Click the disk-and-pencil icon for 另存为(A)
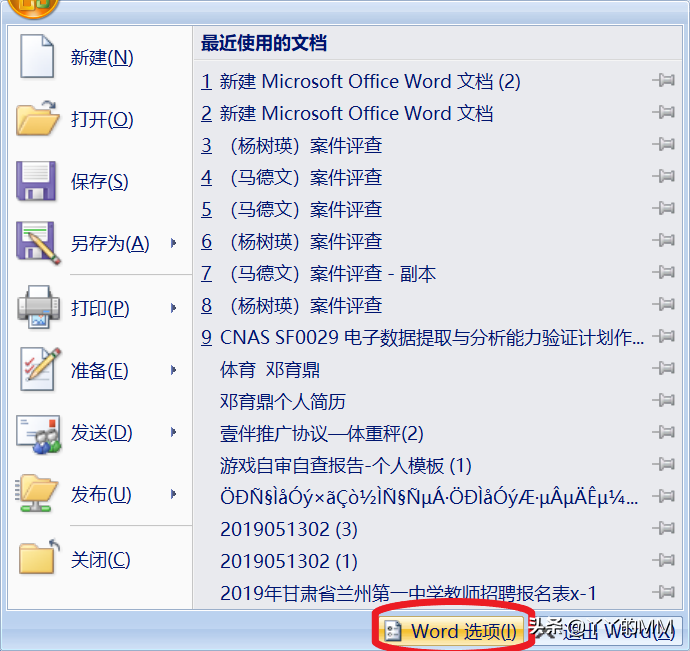Image resolution: width=690 pixels, height=651 pixels. [x=38, y=243]
